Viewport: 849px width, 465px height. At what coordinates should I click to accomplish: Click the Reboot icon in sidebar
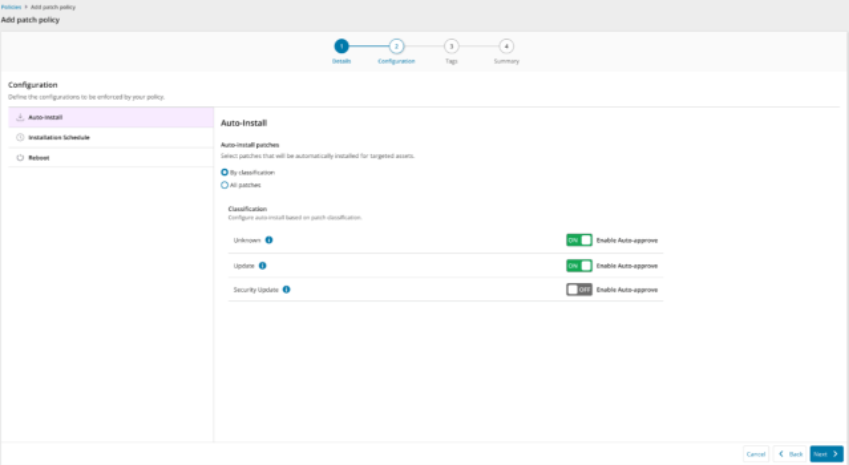tap(21, 157)
